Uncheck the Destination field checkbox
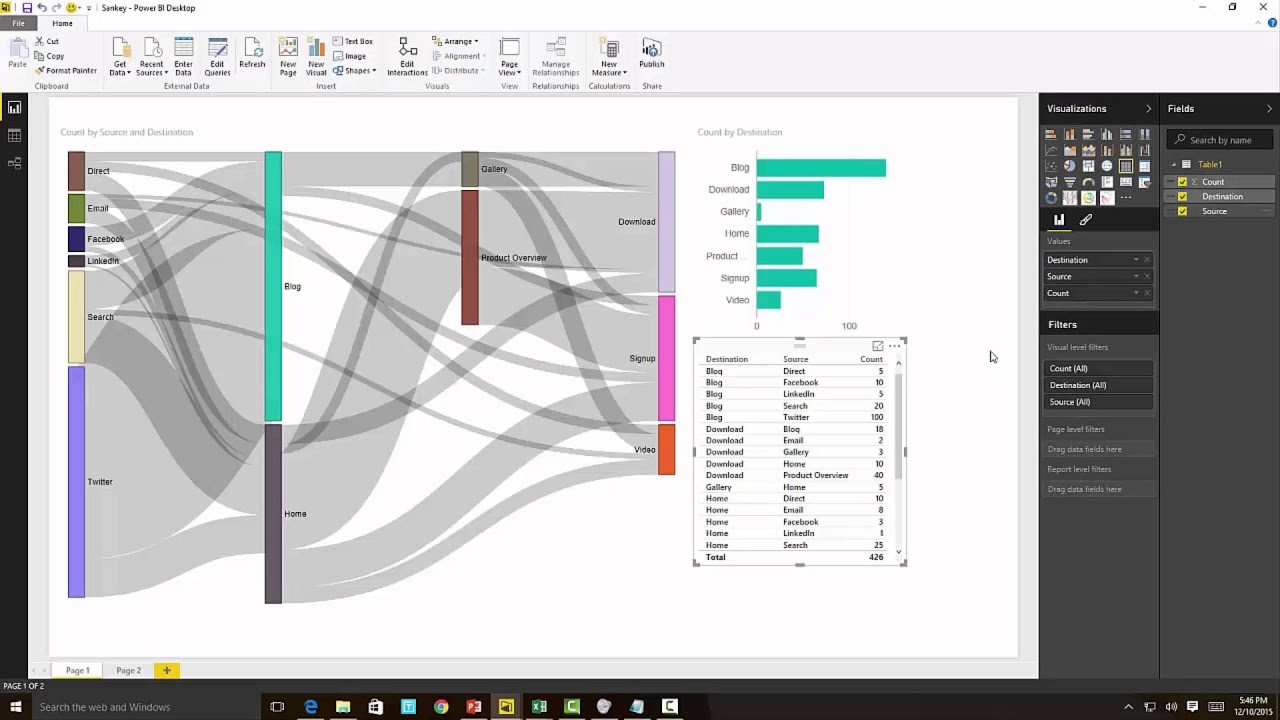The image size is (1280, 720). (x=1182, y=197)
